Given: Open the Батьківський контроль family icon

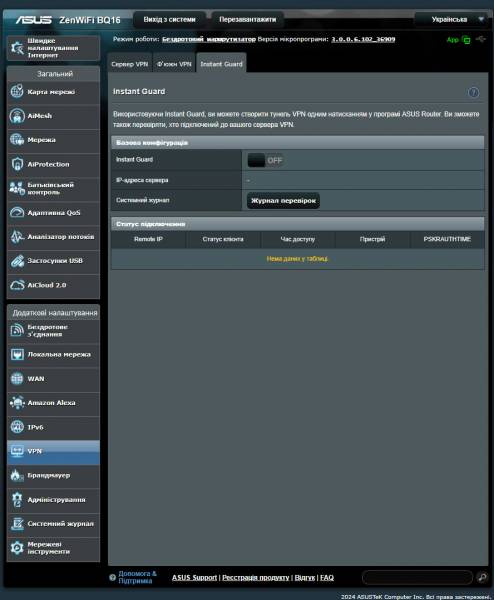Looking at the screenshot, I should pyautogui.click(x=17, y=188).
